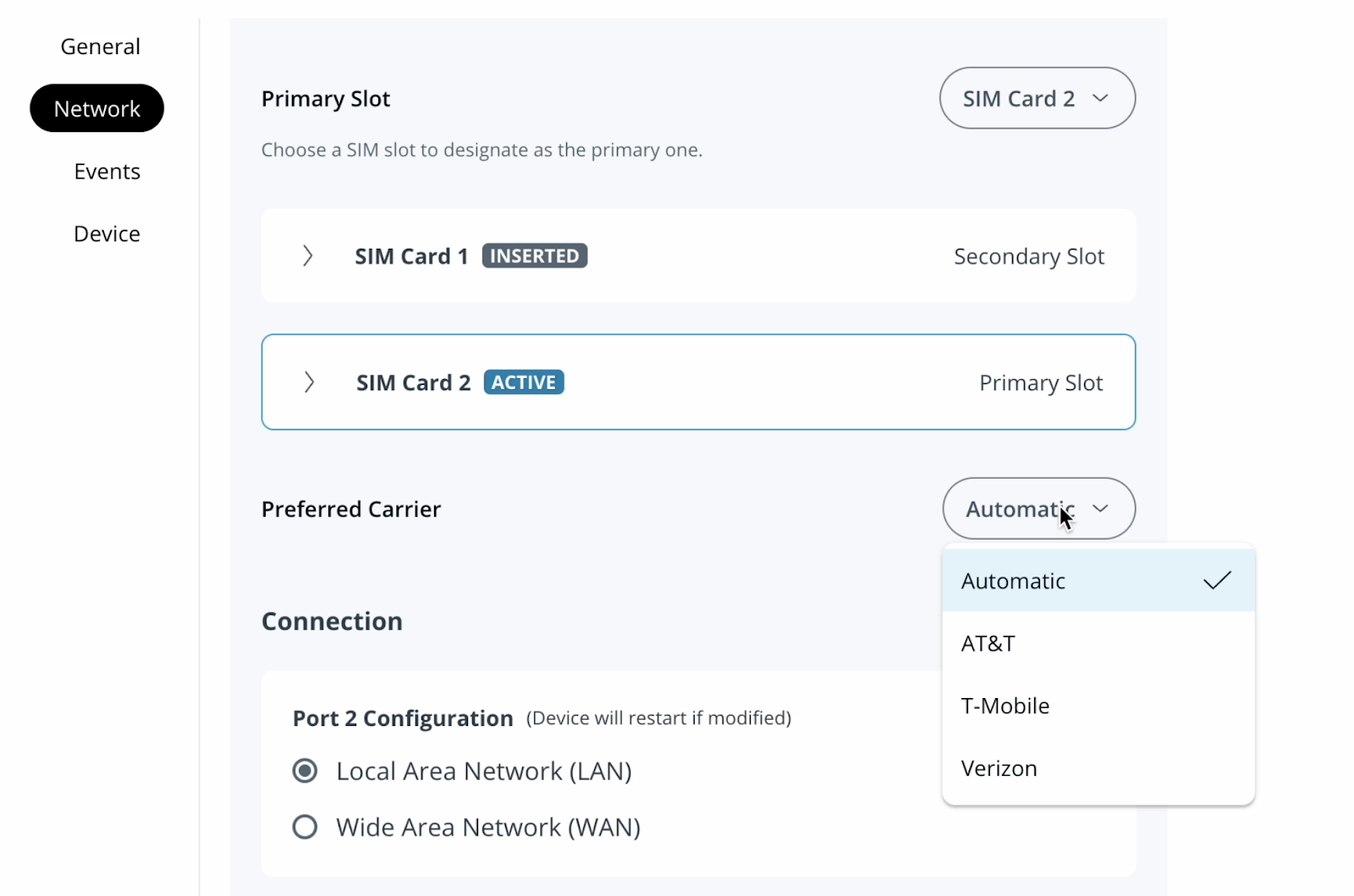Click the INSERTED badge on SIM Card 1

pos(535,256)
